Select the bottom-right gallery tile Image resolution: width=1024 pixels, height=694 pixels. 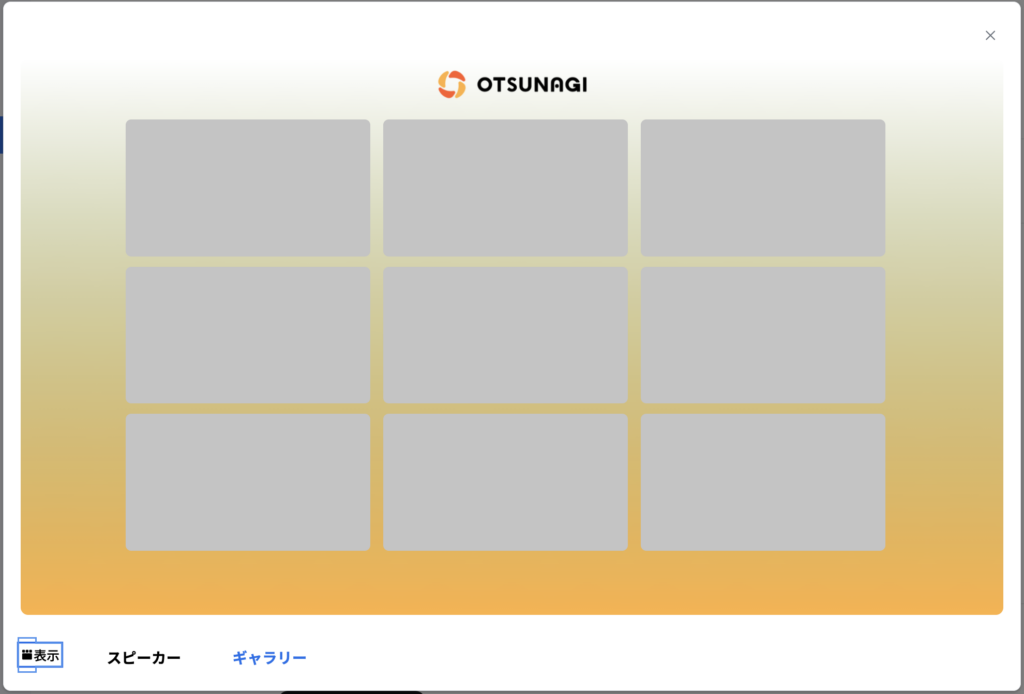[763, 482]
